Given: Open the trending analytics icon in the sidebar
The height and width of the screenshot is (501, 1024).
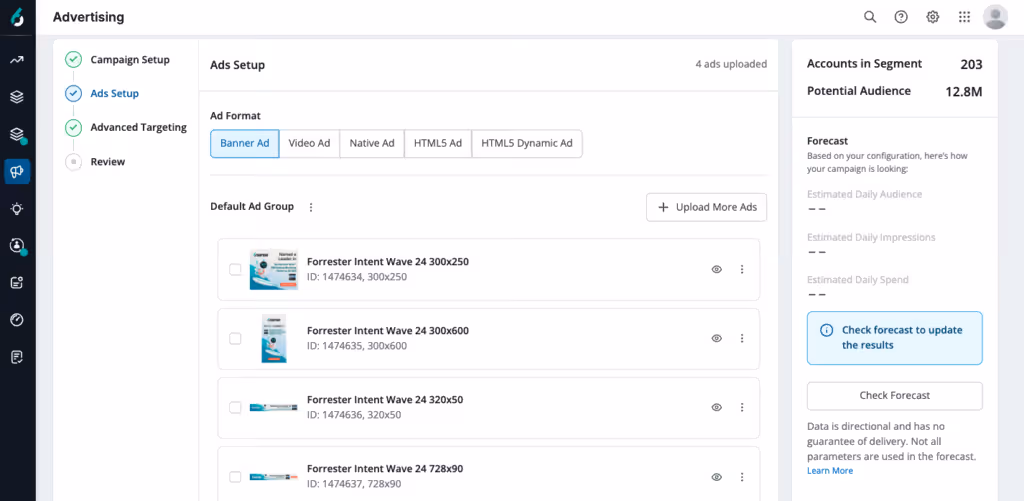Looking at the screenshot, I should [17, 60].
